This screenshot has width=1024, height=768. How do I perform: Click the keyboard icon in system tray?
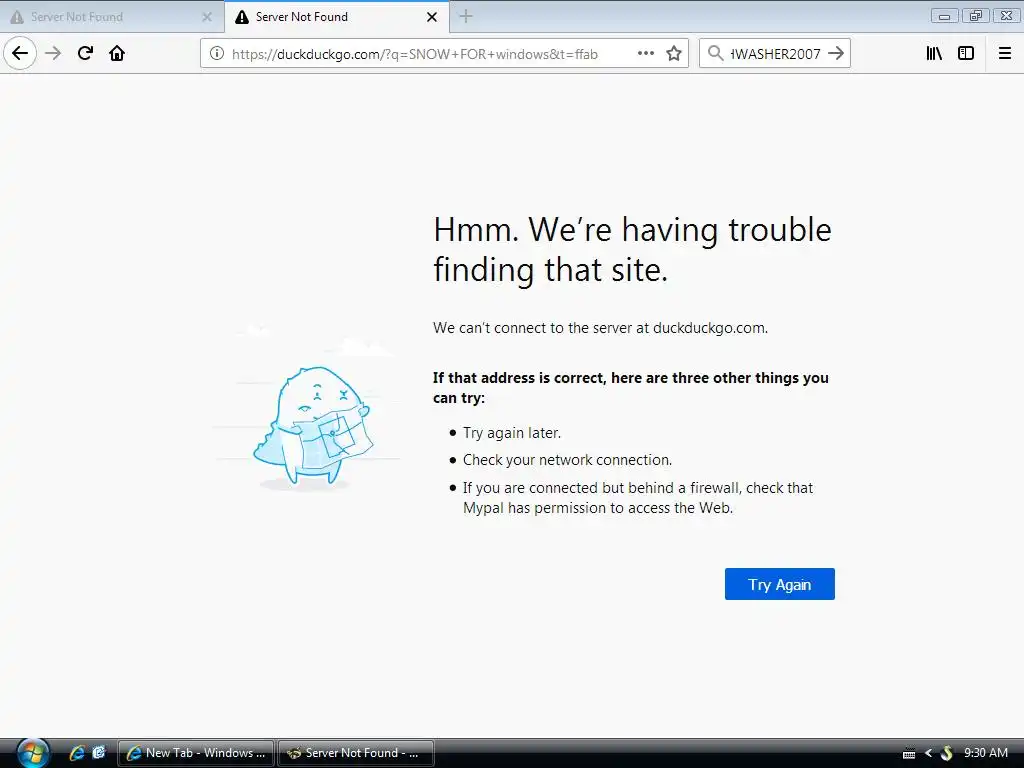pos(909,754)
